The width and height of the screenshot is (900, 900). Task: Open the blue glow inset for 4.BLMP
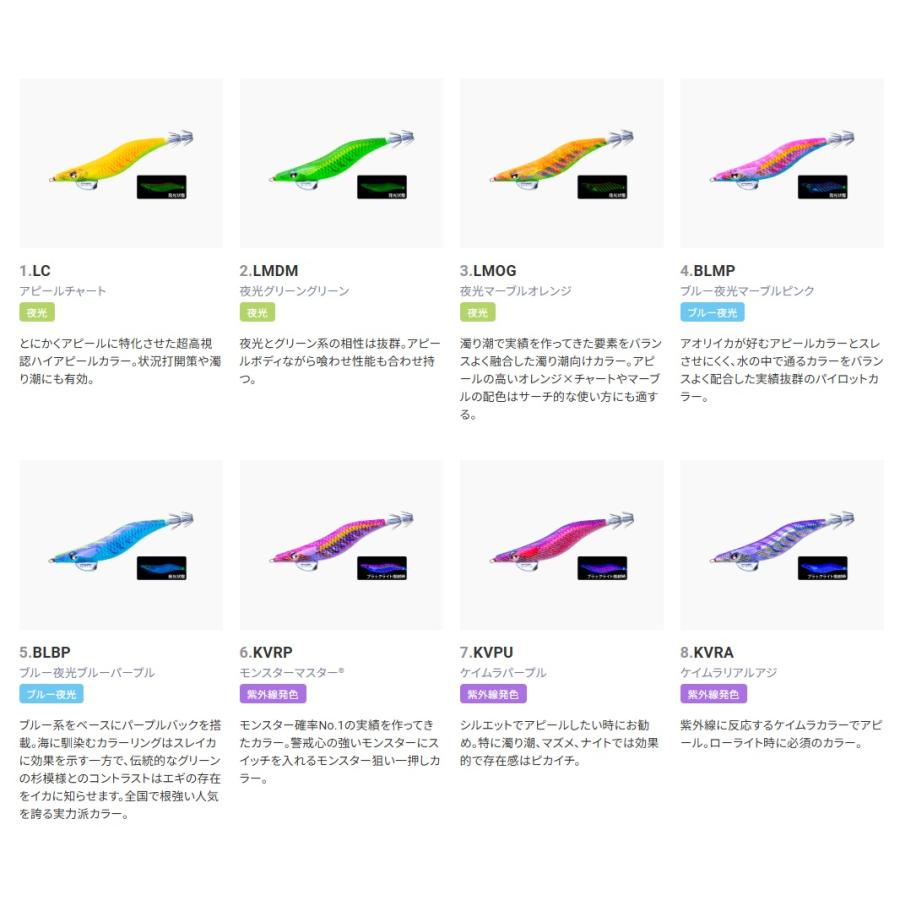point(823,187)
